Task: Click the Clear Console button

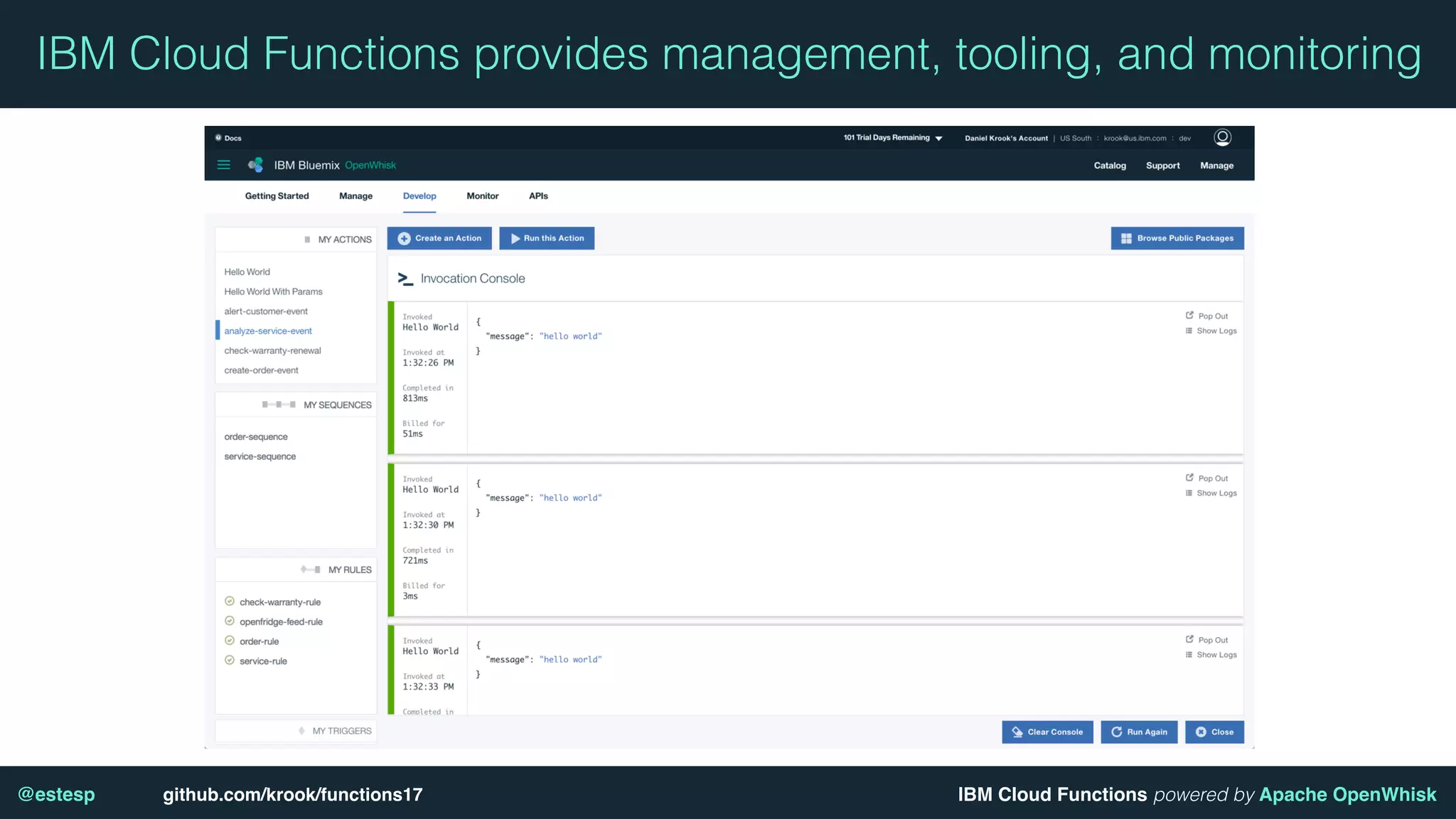Action: click(x=1047, y=732)
